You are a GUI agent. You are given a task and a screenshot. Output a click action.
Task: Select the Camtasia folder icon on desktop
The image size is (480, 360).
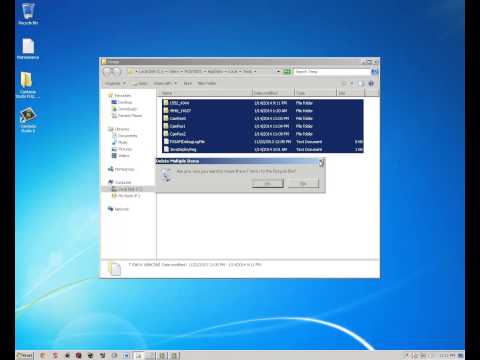coord(27,85)
